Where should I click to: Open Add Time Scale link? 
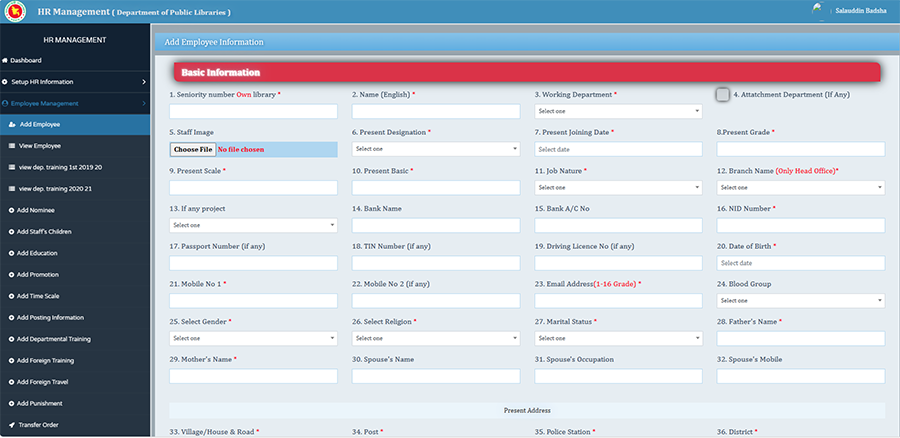[x=38, y=296]
